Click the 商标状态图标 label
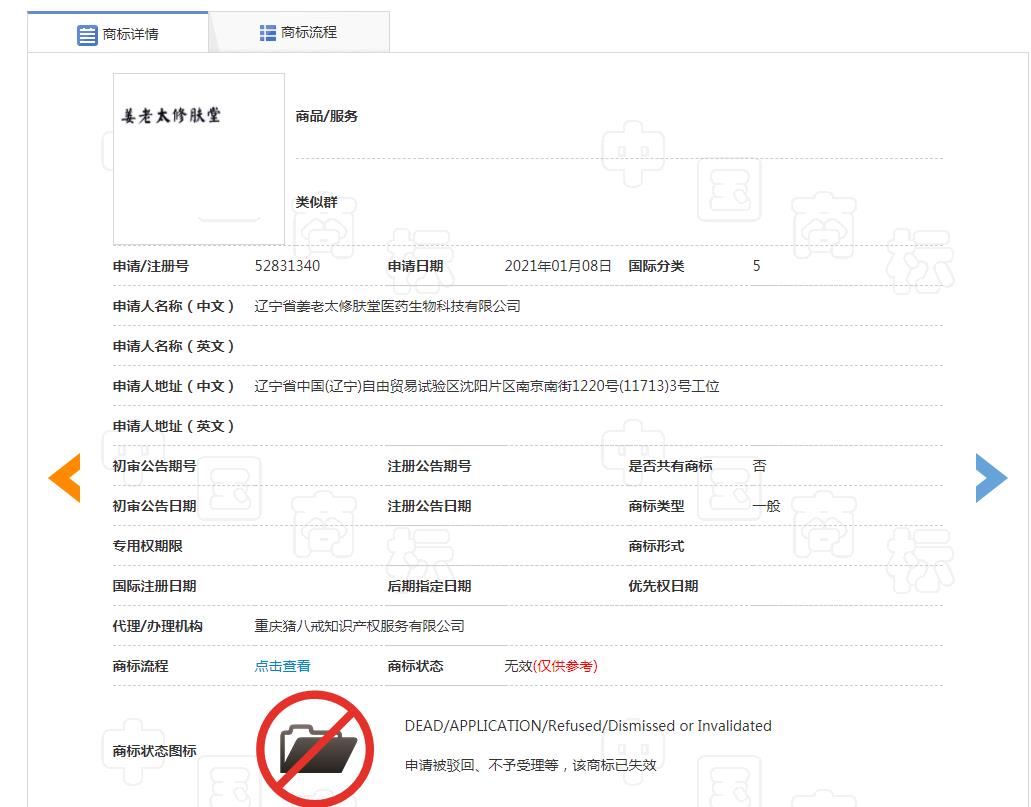Image resolution: width=1031 pixels, height=807 pixels. point(155,750)
